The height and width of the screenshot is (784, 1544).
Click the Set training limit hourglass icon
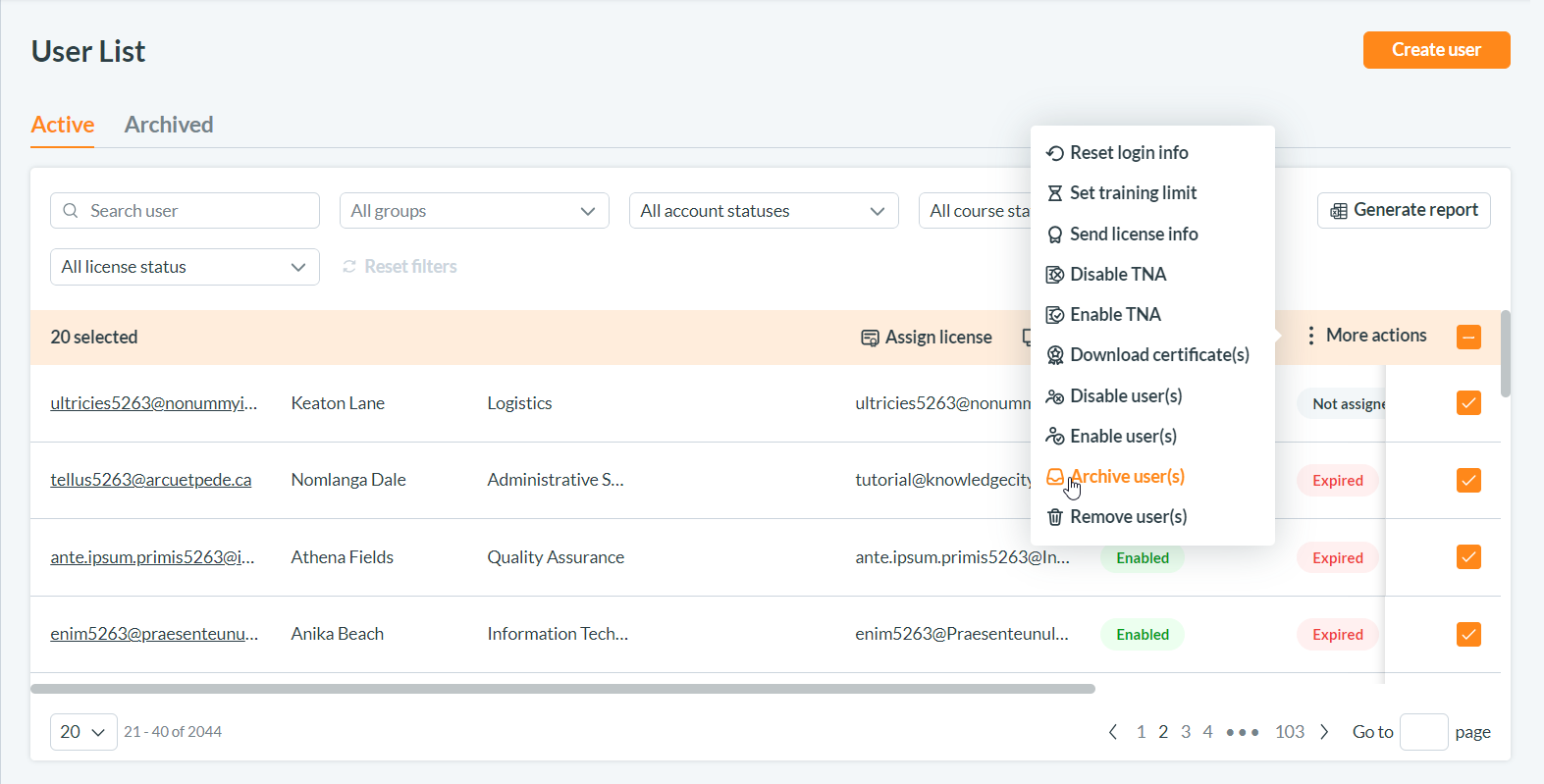[1055, 193]
